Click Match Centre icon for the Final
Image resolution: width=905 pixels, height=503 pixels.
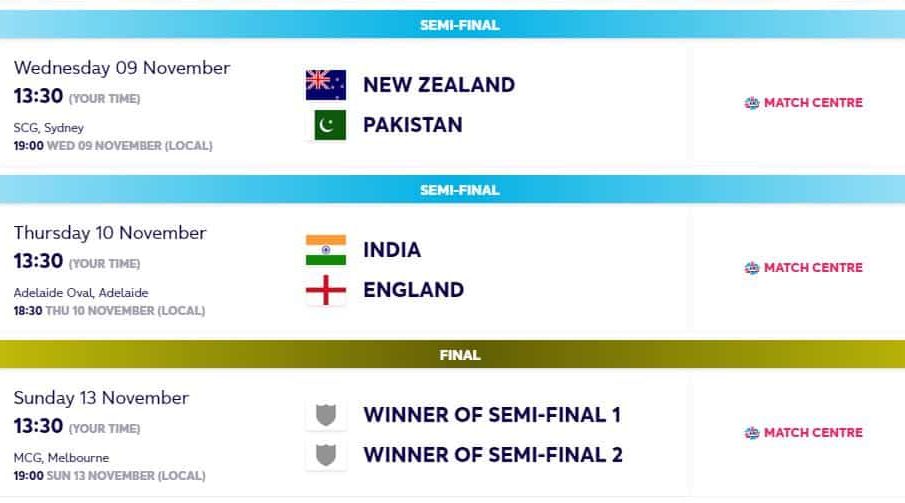coord(752,433)
